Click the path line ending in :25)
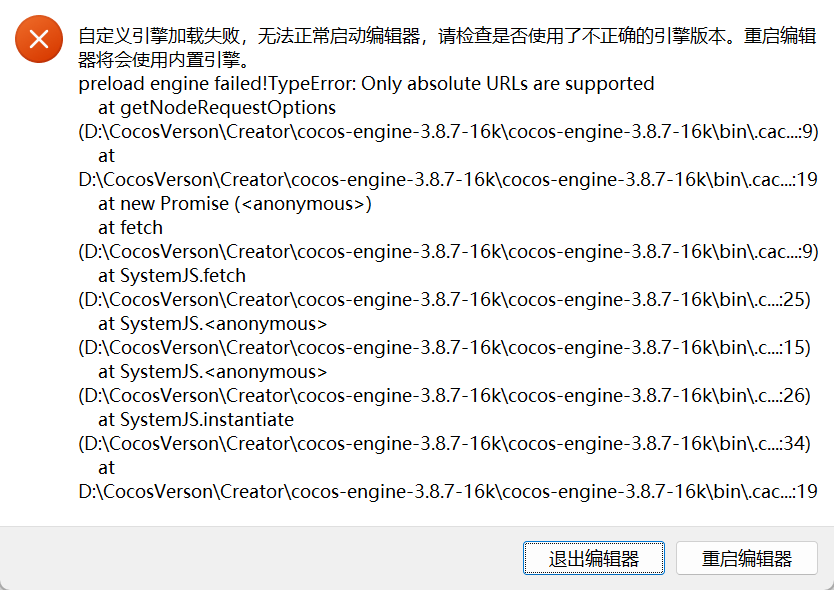This screenshot has width=834, height=590. click(448, 300)
